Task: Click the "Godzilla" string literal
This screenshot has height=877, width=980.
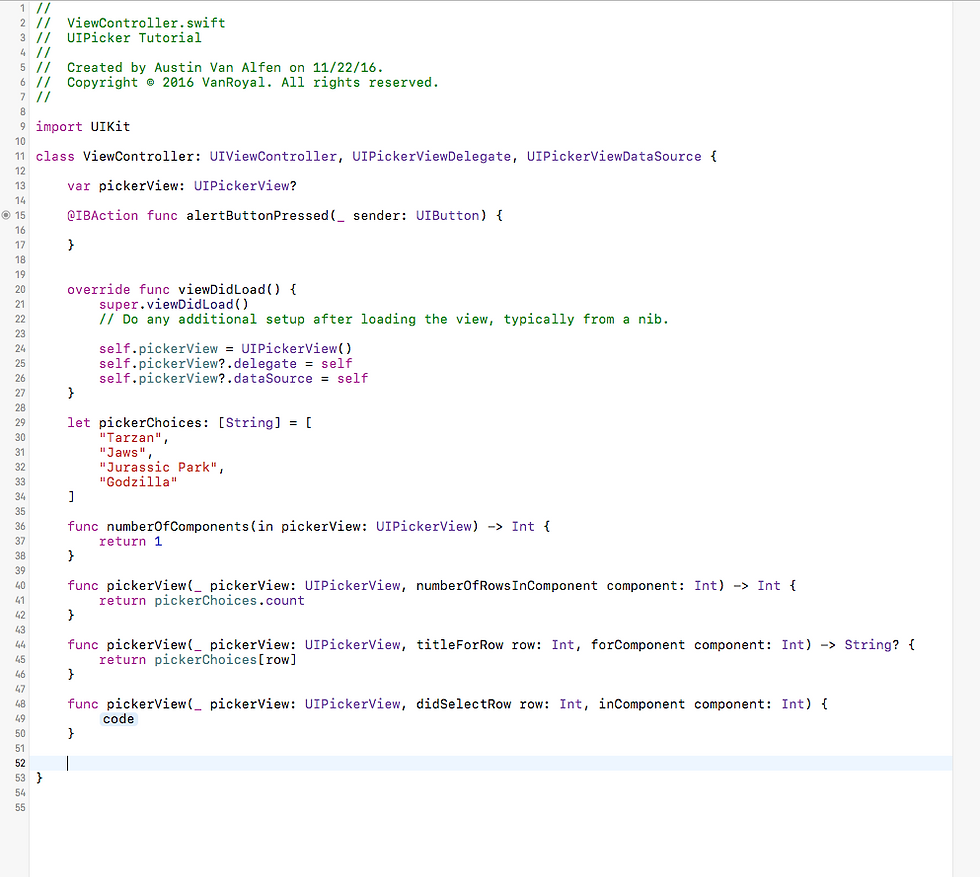Action: pos(138,483)
